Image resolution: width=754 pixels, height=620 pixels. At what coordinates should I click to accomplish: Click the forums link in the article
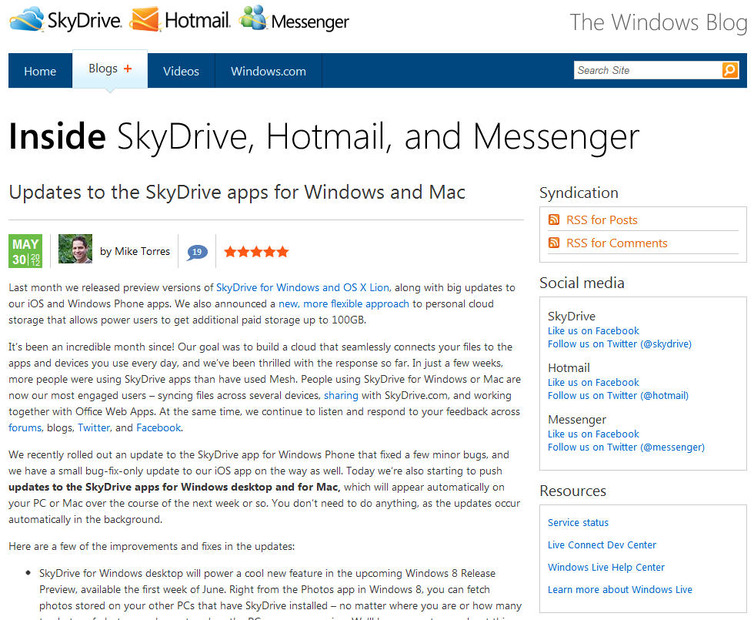25,428
